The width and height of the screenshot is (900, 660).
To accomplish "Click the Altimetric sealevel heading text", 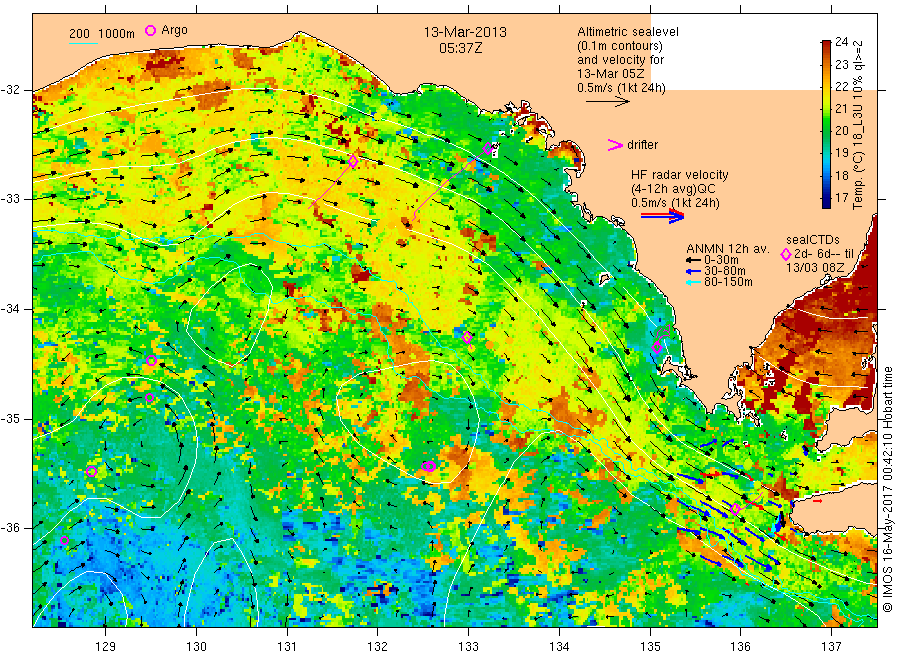I will coord(628,32).
